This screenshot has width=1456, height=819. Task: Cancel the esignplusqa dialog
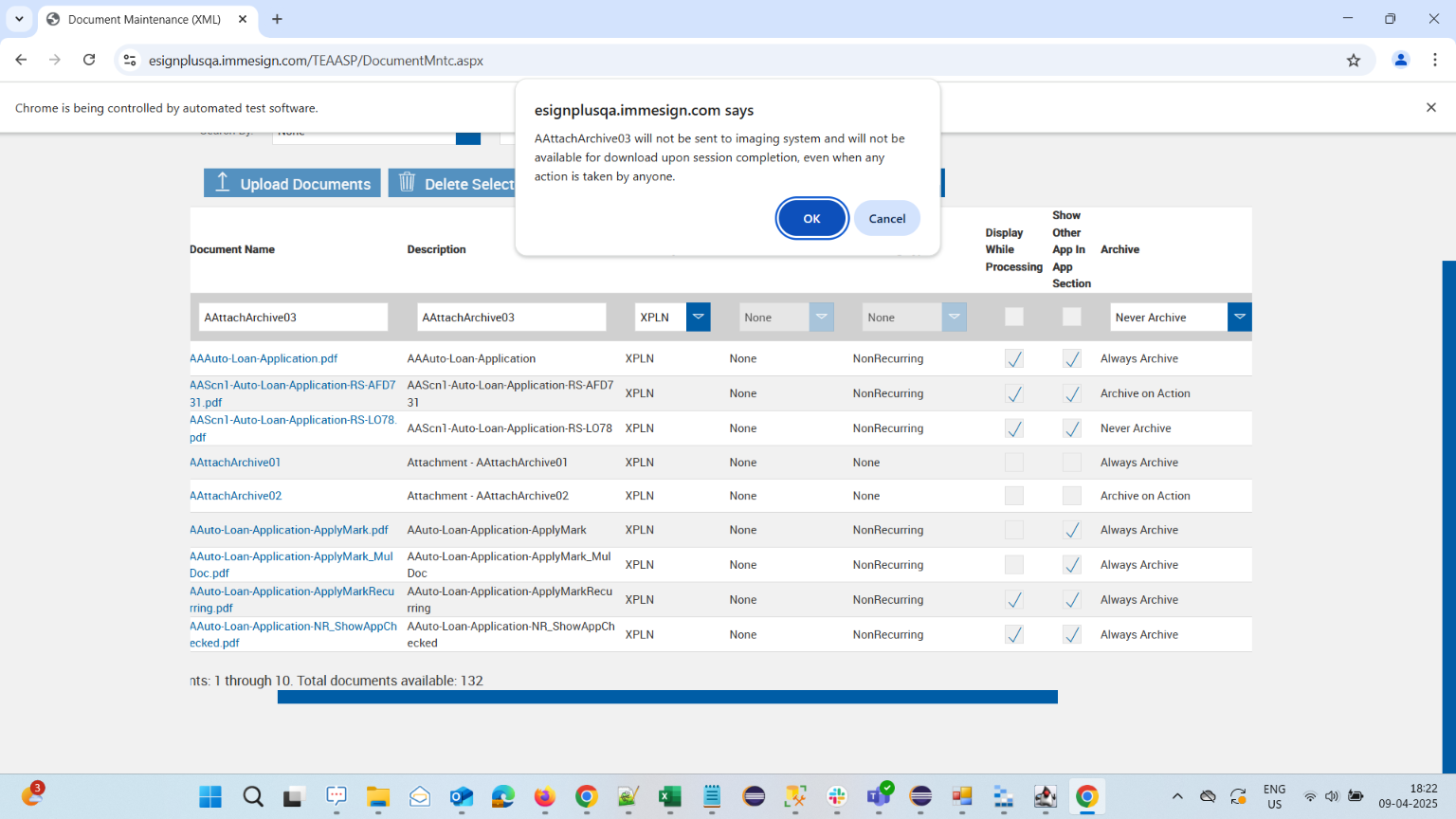click(x=887, y=219)
